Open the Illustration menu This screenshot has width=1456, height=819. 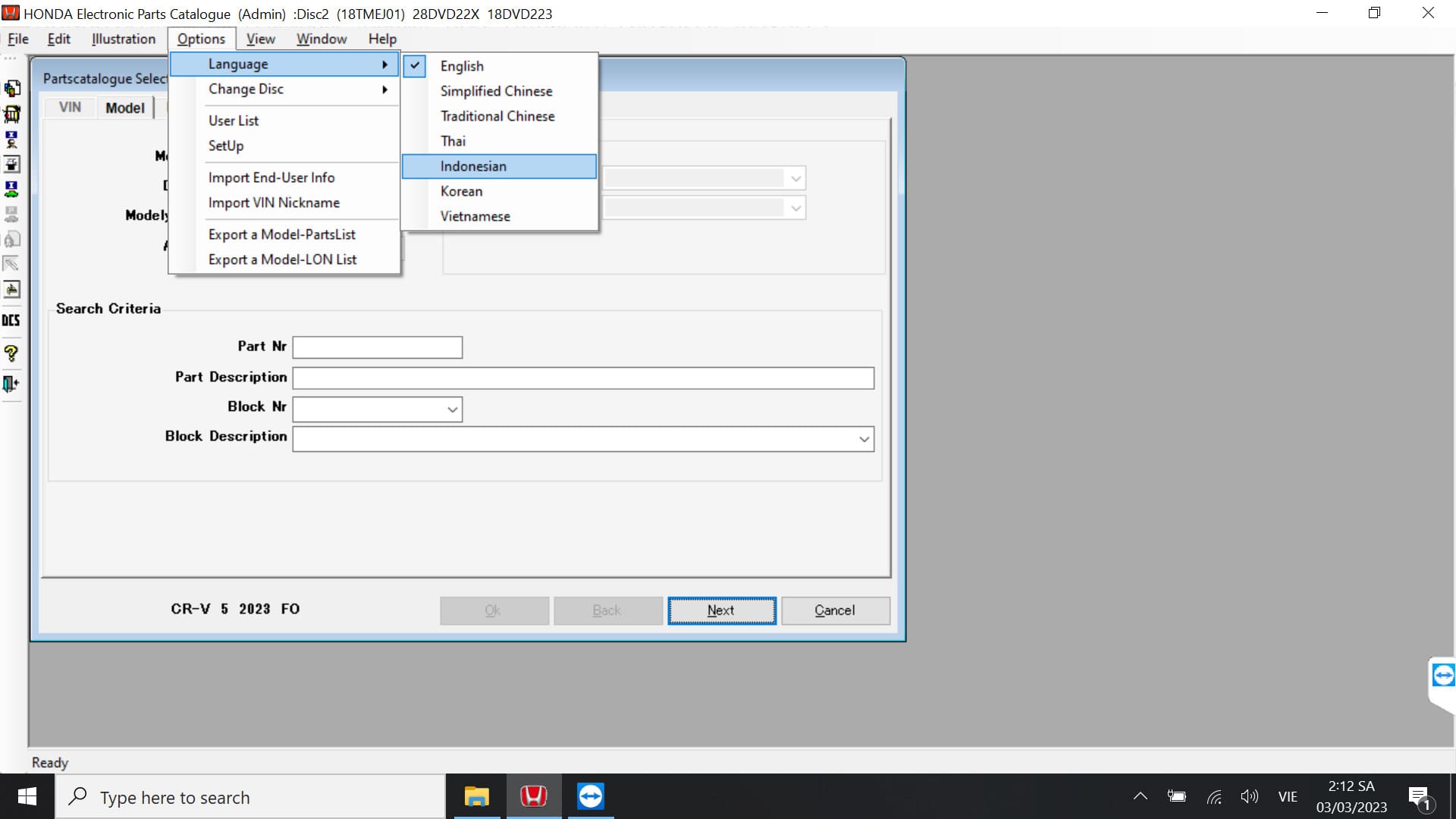coord(124,39)
